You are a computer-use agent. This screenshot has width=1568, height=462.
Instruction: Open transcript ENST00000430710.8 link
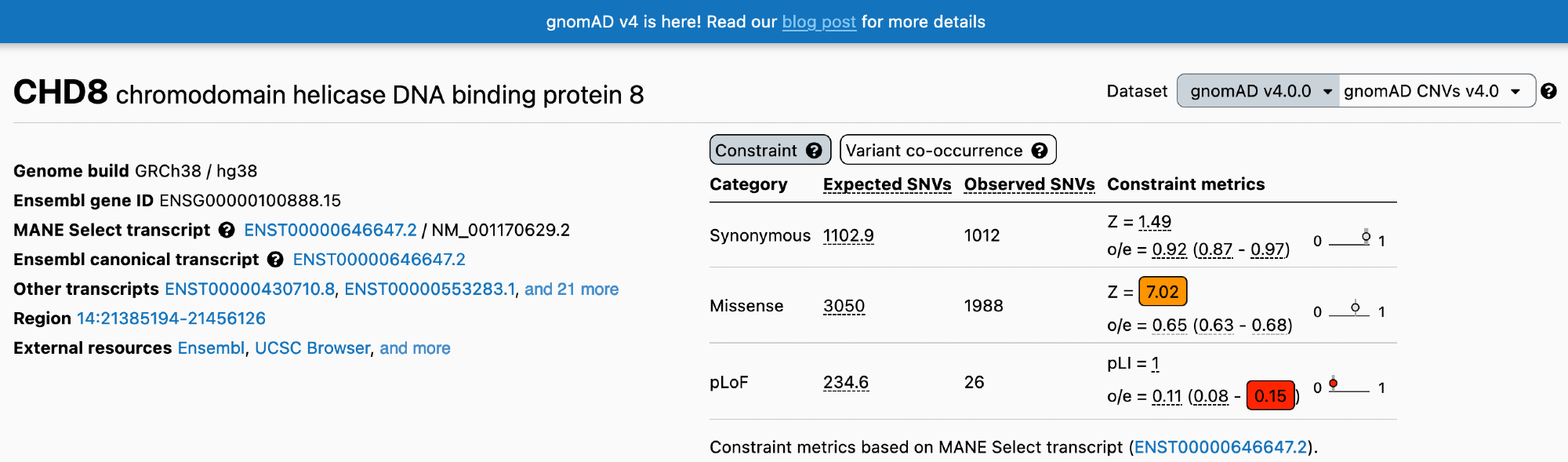pyautogui.click(x=249, y=289)
